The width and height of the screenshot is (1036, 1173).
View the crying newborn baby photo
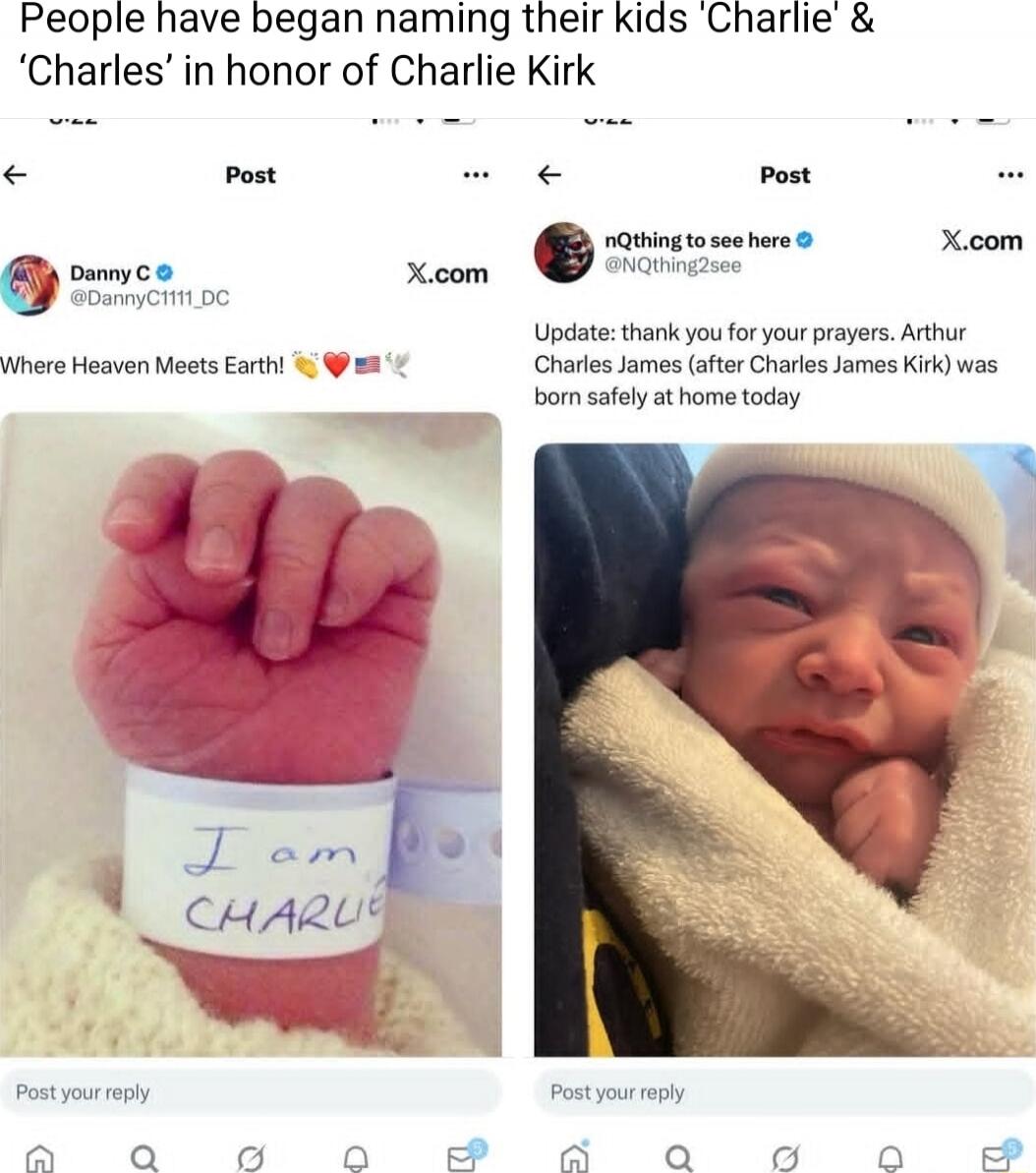(784, 749)
